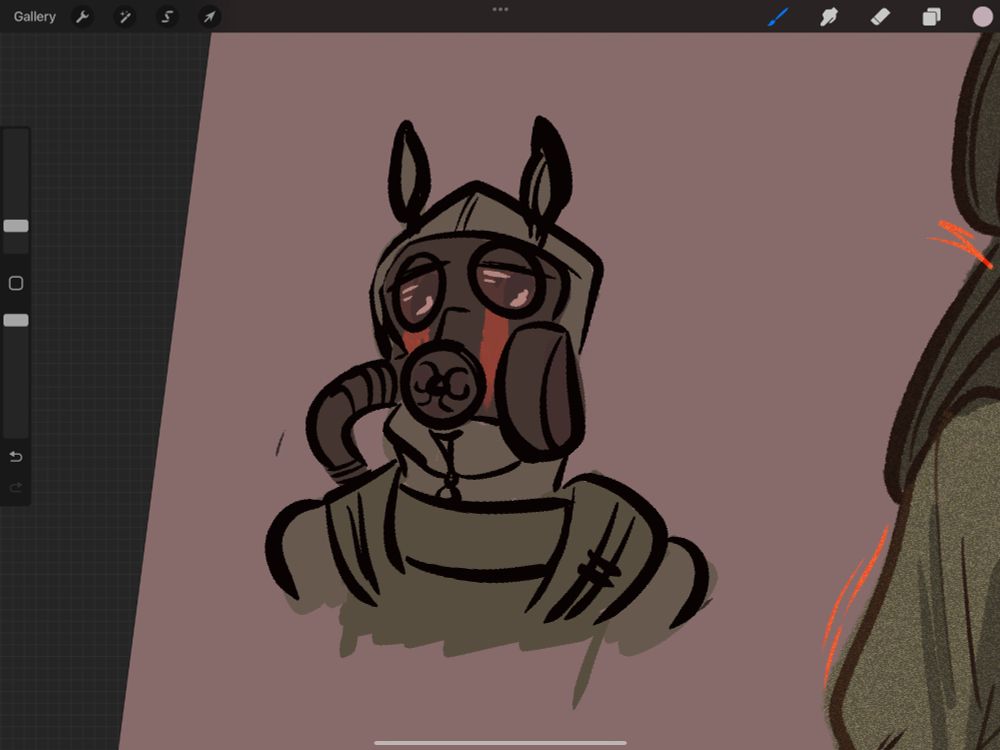Select the Brush tool
The height and width of the screenshot is (750, 1000).
tap(778, 17)
